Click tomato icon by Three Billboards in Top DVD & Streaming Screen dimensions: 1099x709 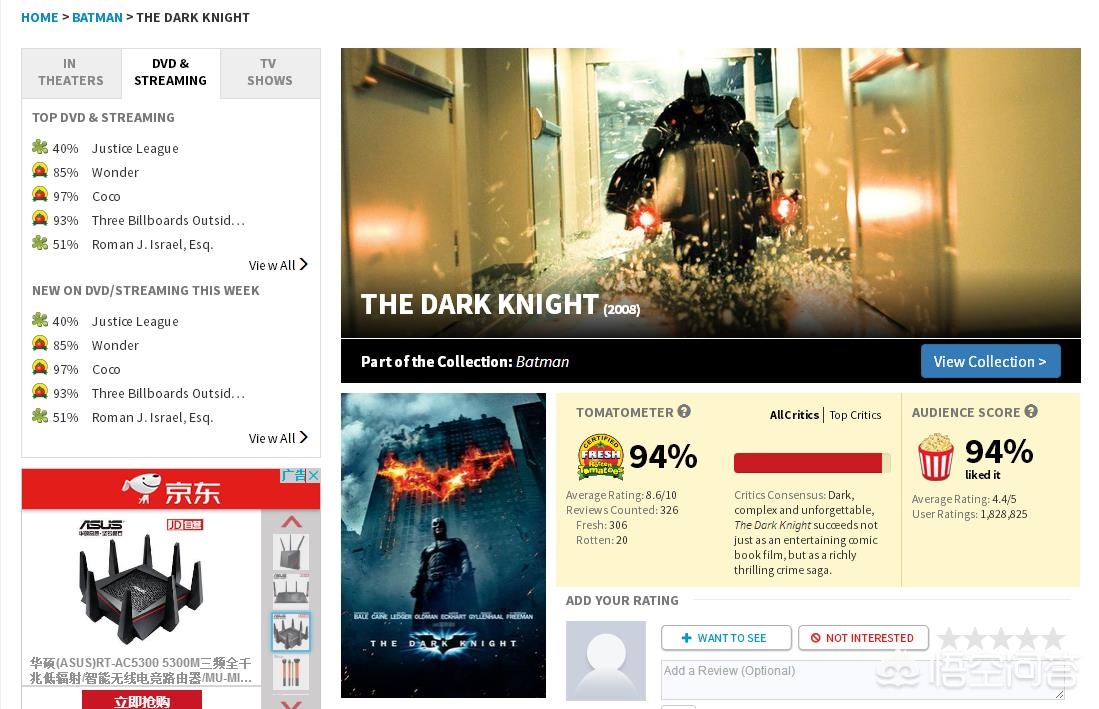click(x=40, y=218)
